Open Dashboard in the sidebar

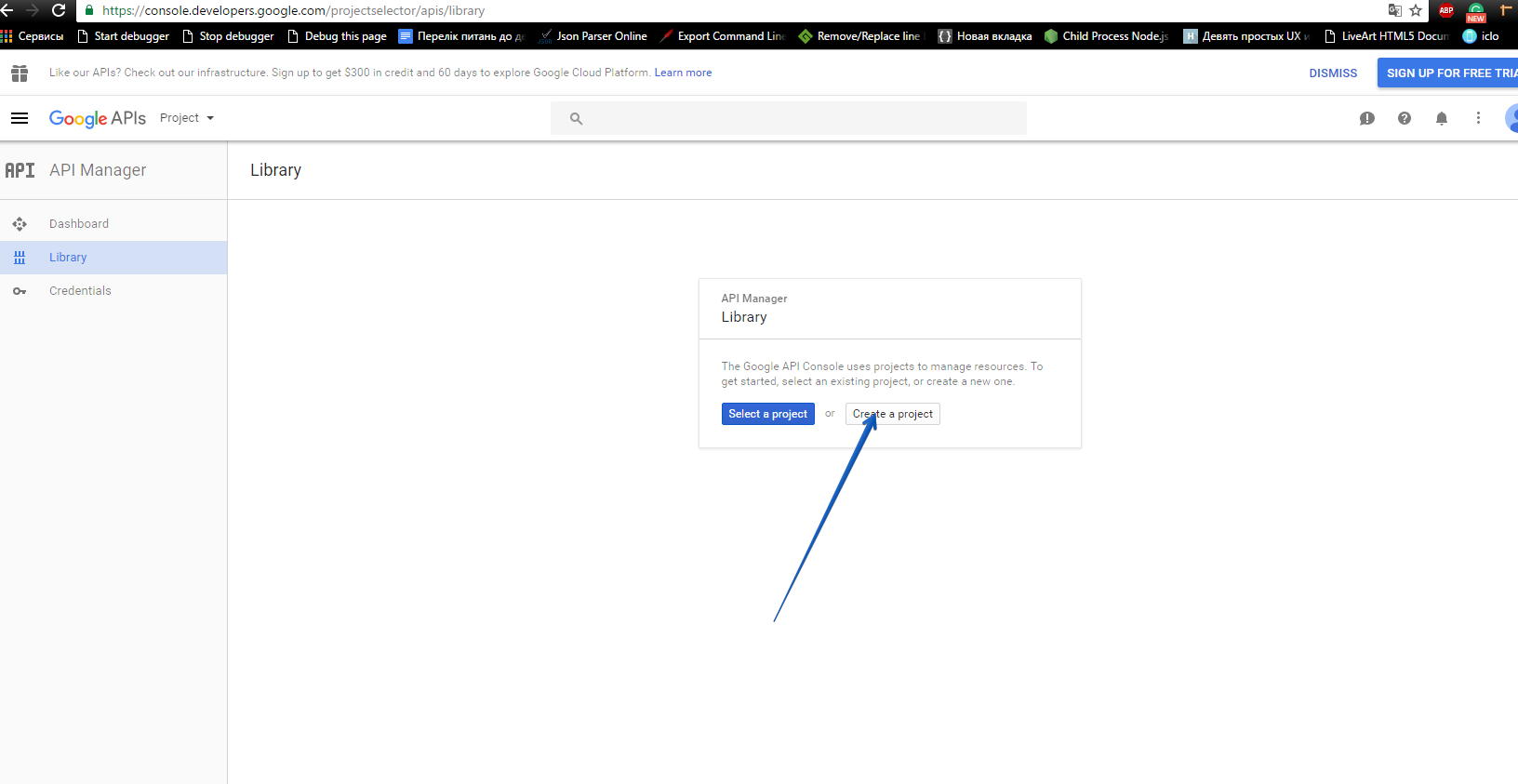point(79,224)
